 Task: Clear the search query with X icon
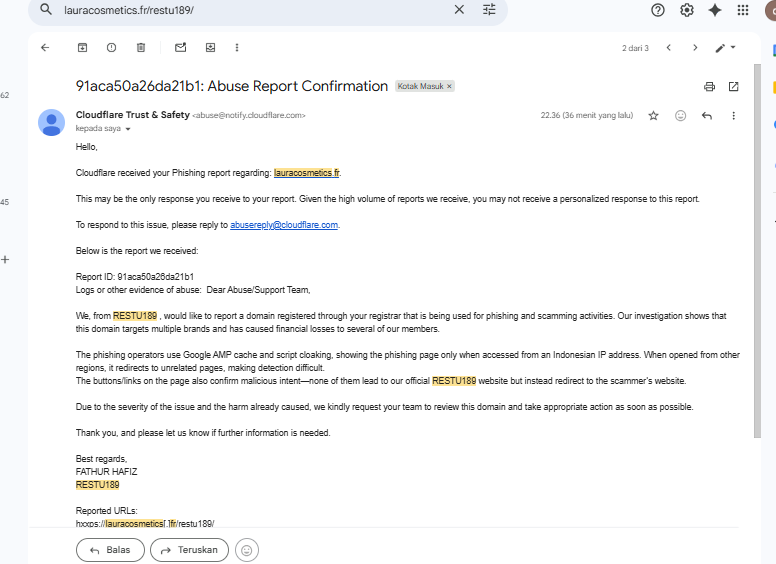click(x=459, y=9)
